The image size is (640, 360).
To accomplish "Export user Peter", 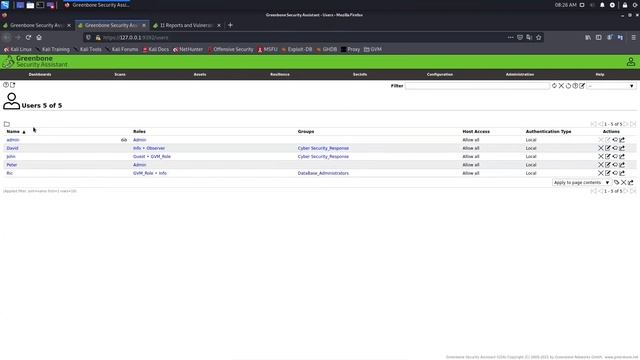I will [622, 165].
